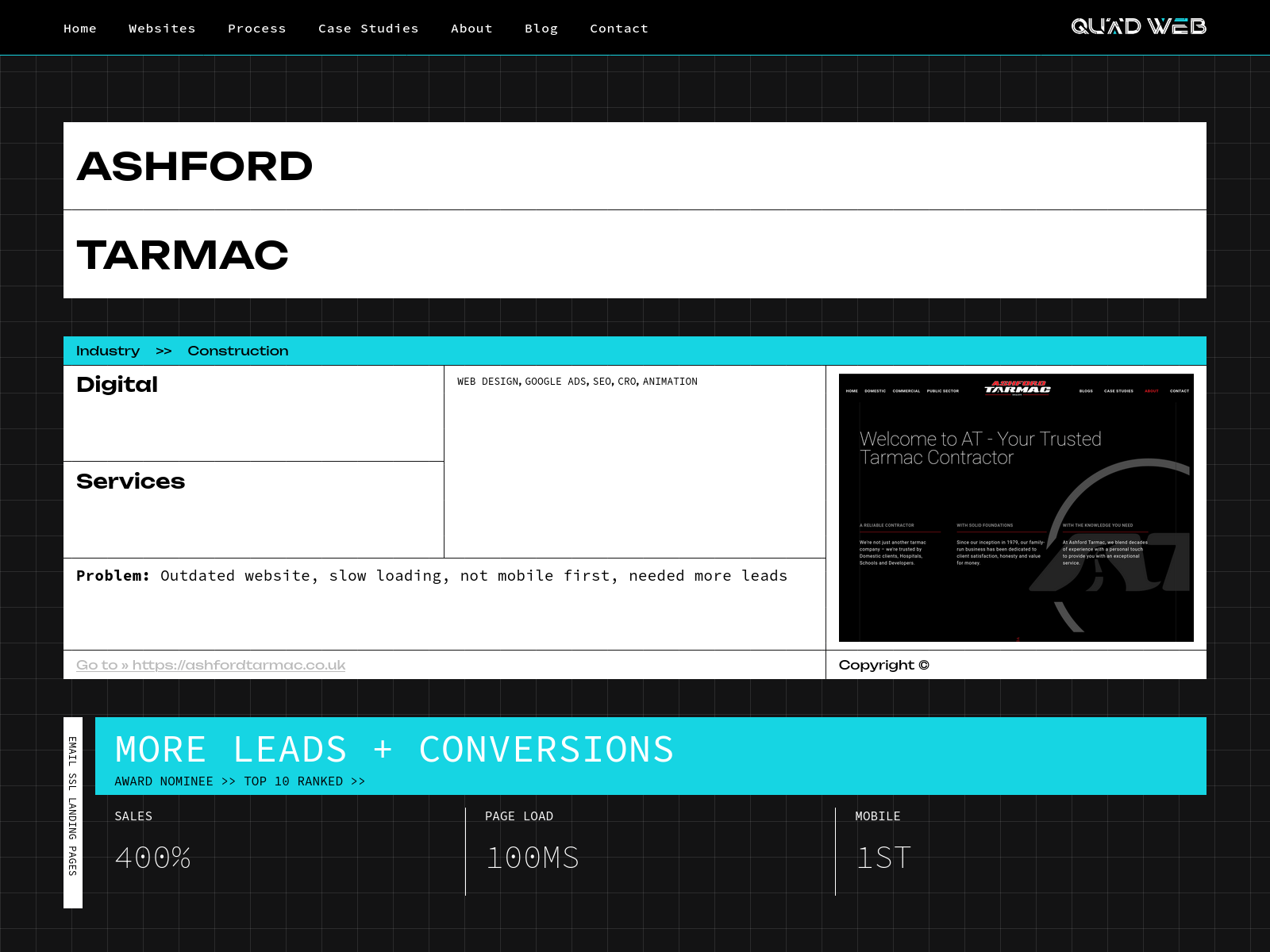Click the WEB DESIGN service tag
1270x952 pixels.
[x=488, y=382]
